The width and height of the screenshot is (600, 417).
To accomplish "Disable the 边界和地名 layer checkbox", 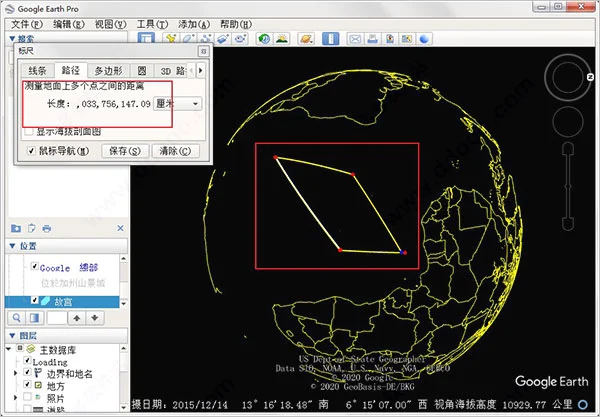I will click(x=27, y=372).
